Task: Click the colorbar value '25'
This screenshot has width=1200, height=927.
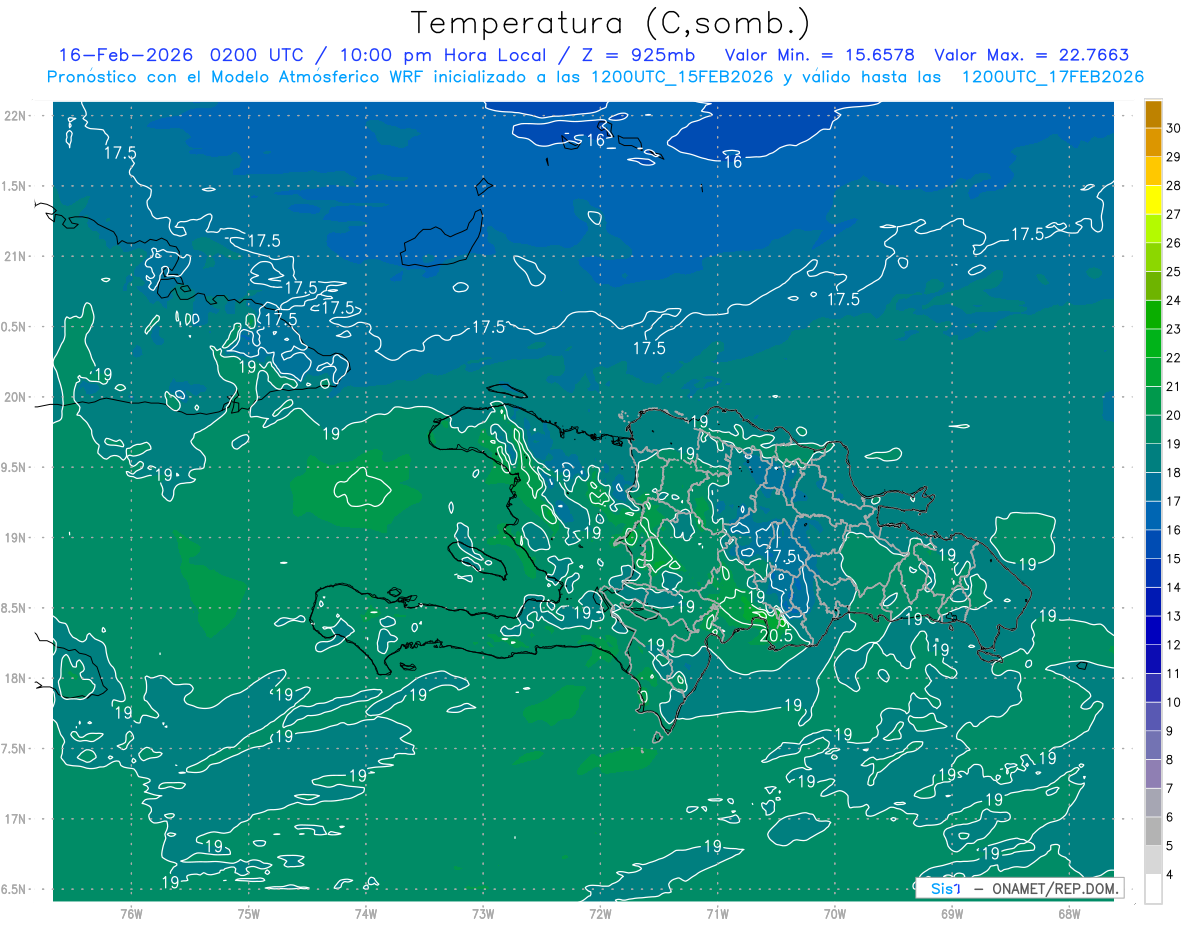Action: point(1173,271)
